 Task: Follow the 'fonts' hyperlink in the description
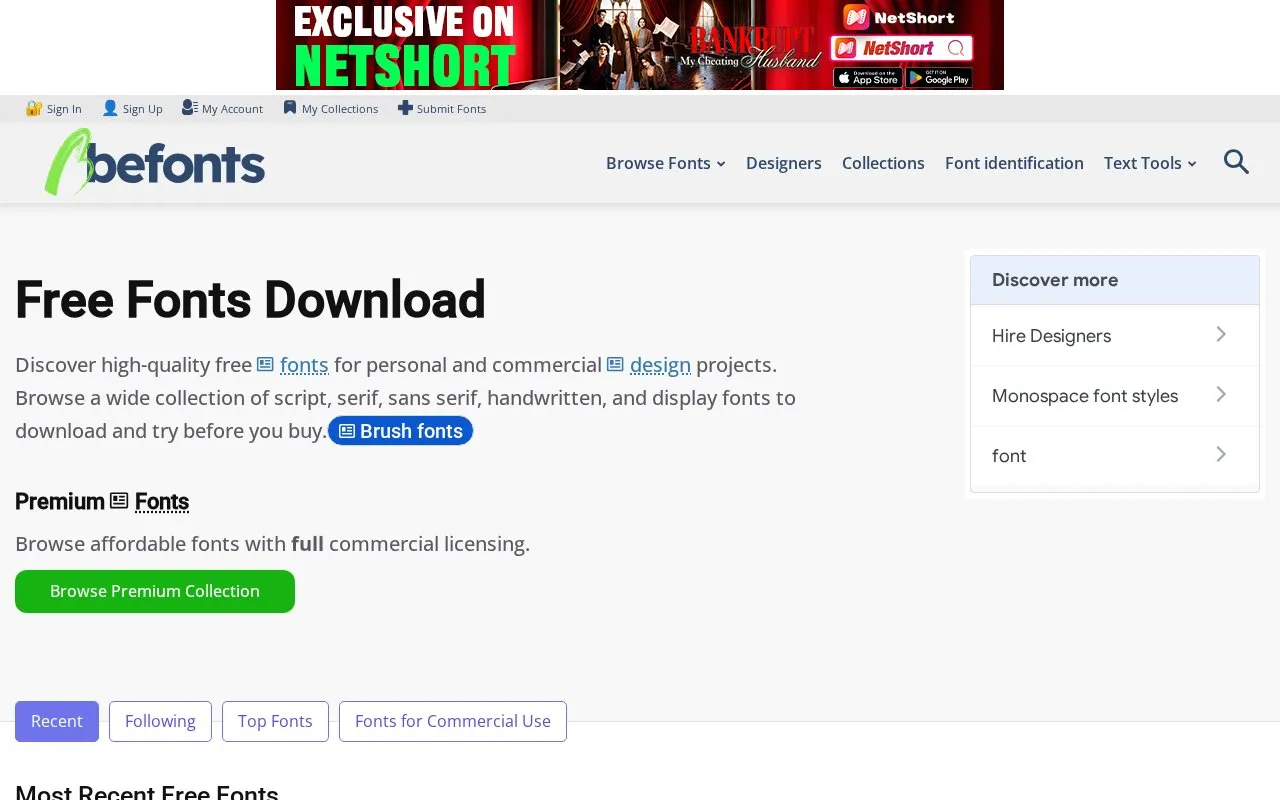tap(304, 365)
